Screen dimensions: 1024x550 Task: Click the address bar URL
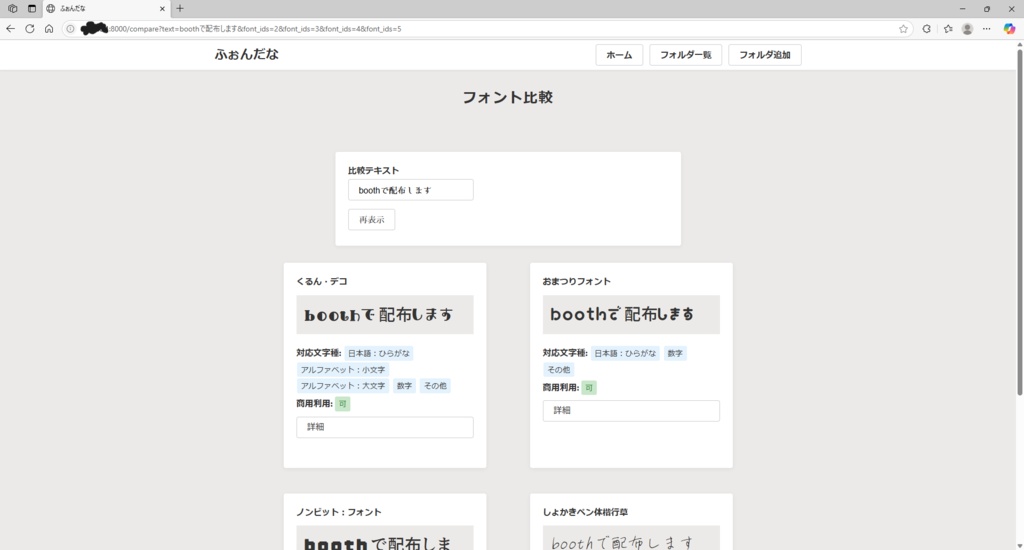[x=255, y=29]
